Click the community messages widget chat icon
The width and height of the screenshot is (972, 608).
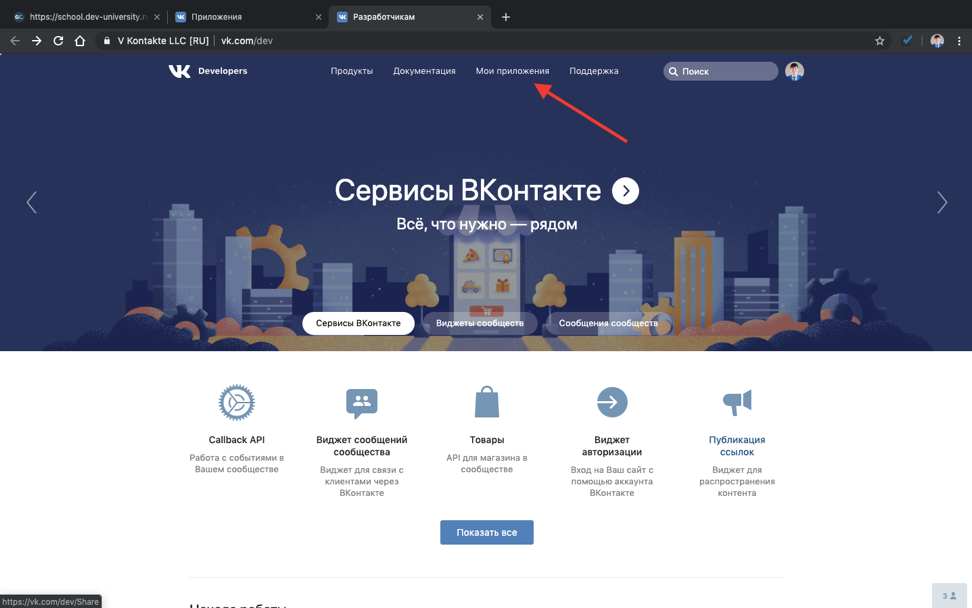361,403
